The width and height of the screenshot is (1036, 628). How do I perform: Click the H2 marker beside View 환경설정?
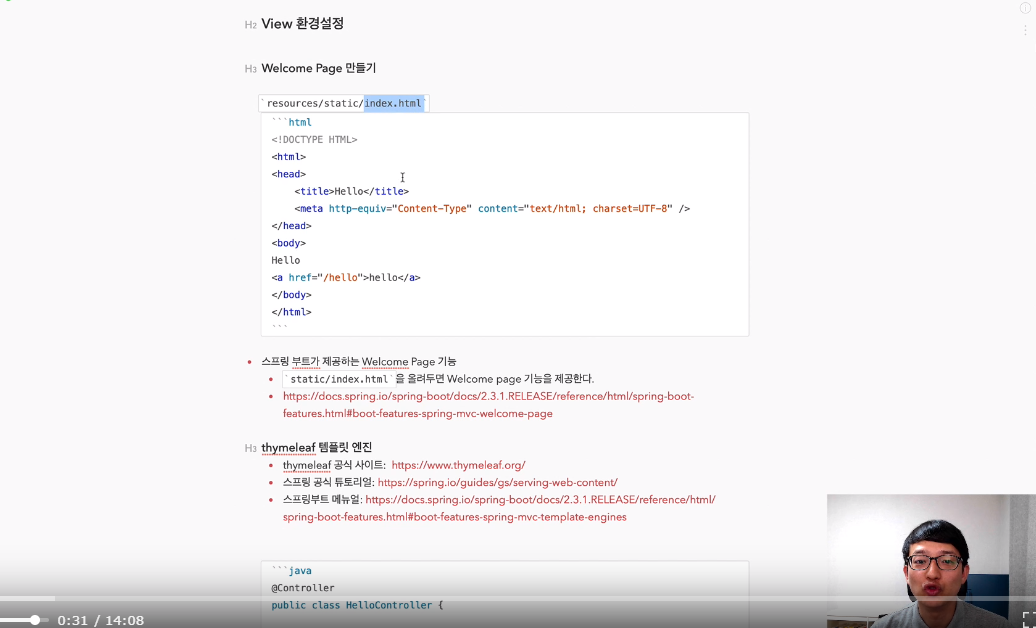point(250,25)
